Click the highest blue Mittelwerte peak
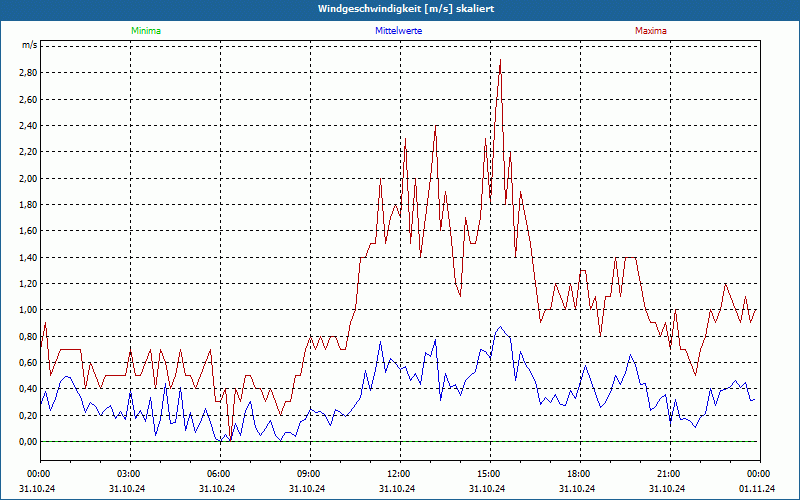The image size is (800, 500). 500,327
